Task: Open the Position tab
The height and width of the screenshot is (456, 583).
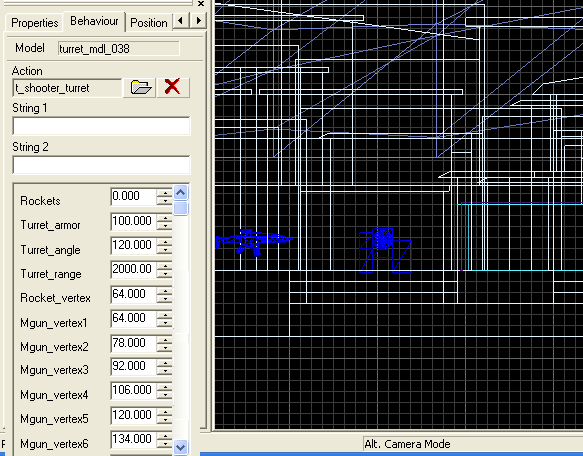Action: tap(149, 23)
